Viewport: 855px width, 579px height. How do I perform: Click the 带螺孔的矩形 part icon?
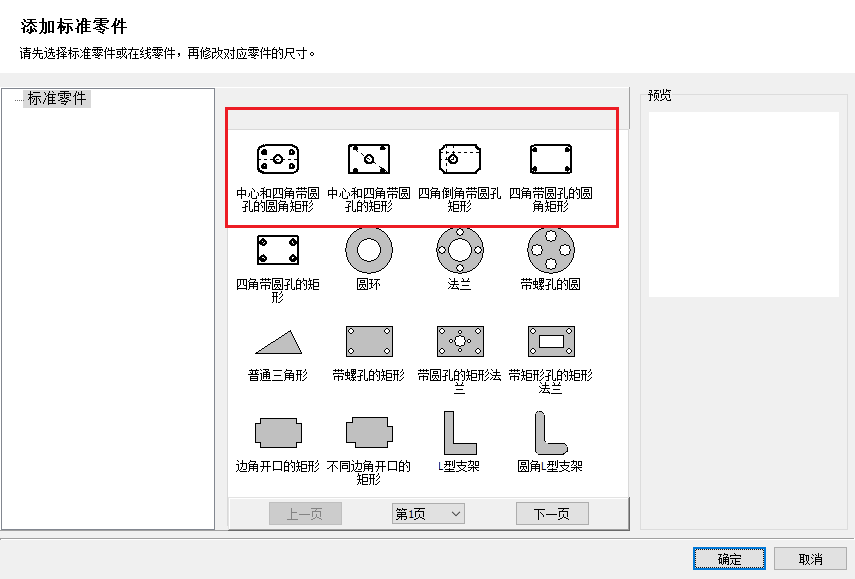click(369, 342)
